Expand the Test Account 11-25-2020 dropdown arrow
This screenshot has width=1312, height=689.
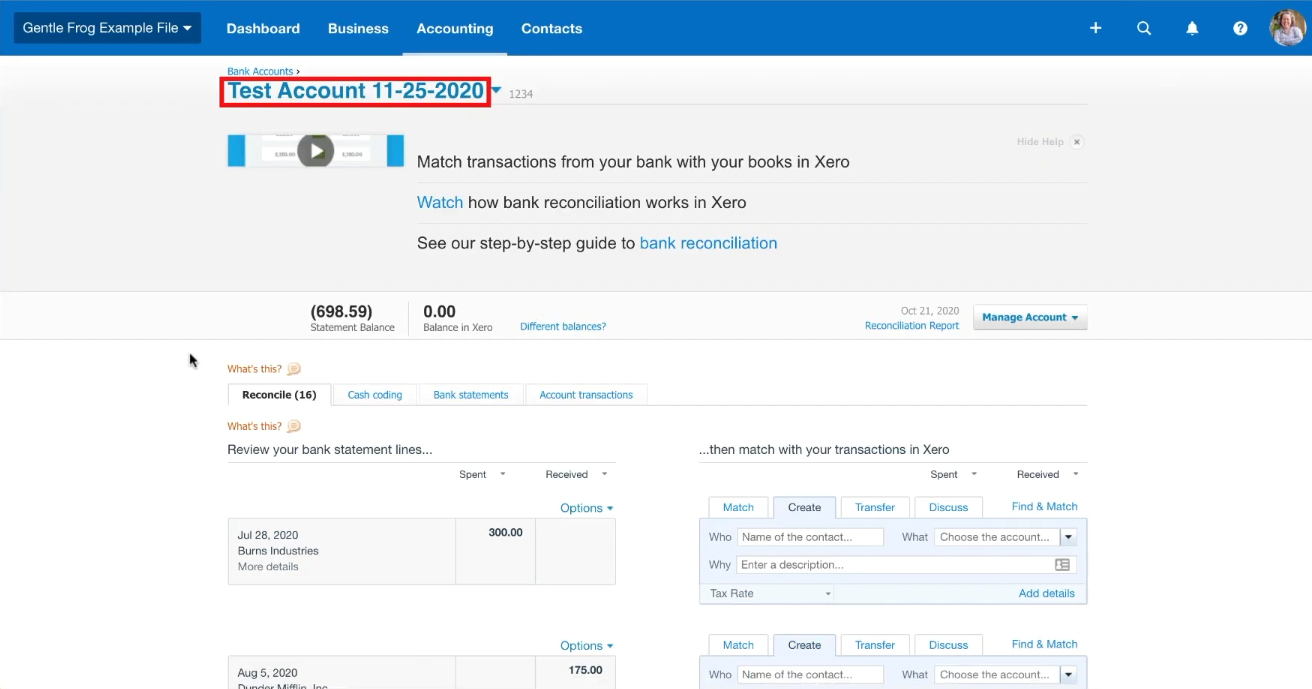click(x=496, y=91)
